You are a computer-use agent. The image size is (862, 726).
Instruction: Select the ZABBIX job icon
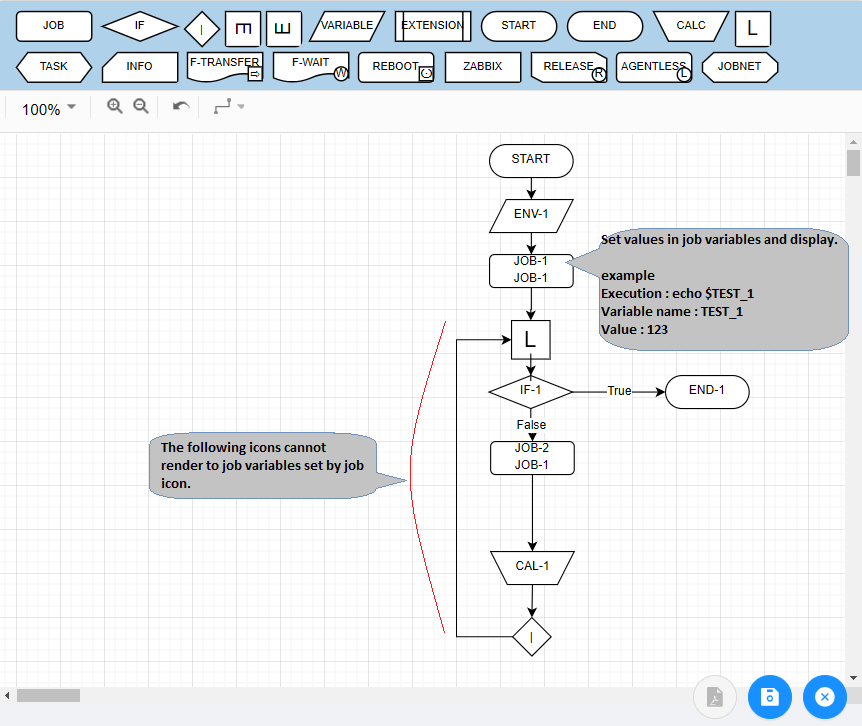(482, 67)
